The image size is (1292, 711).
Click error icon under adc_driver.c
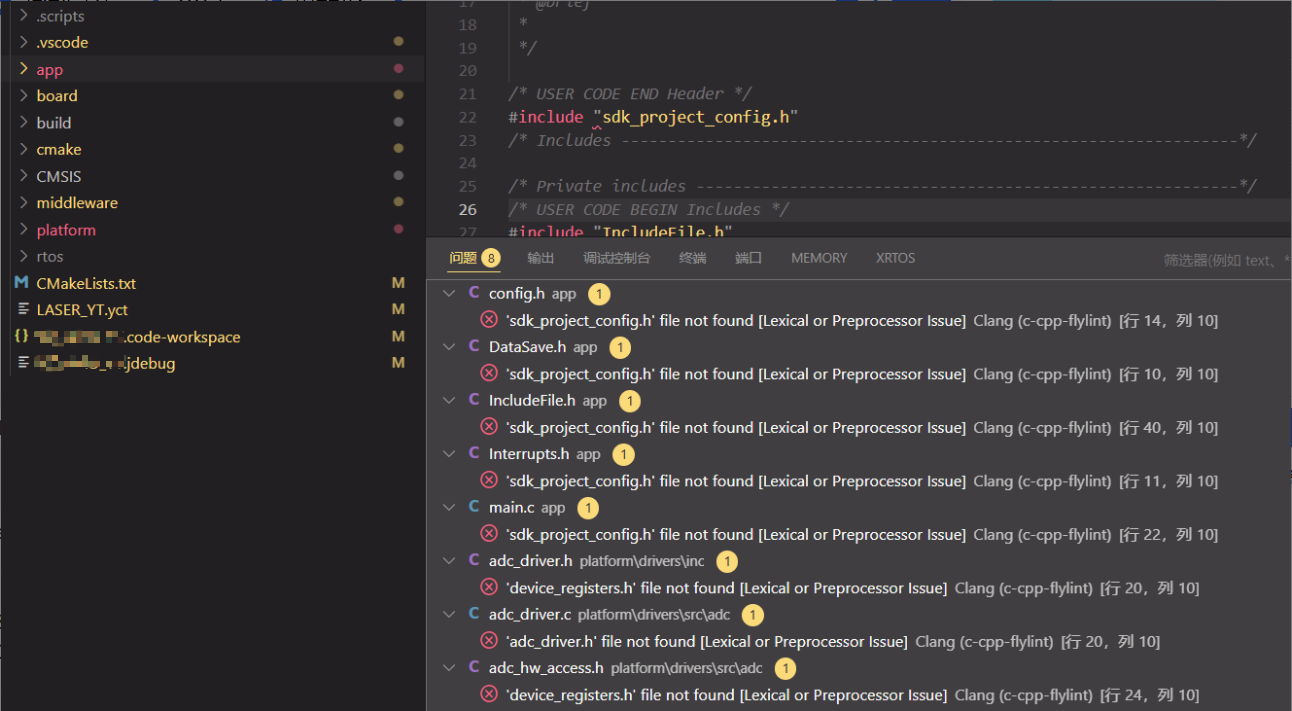coord(489,641)
